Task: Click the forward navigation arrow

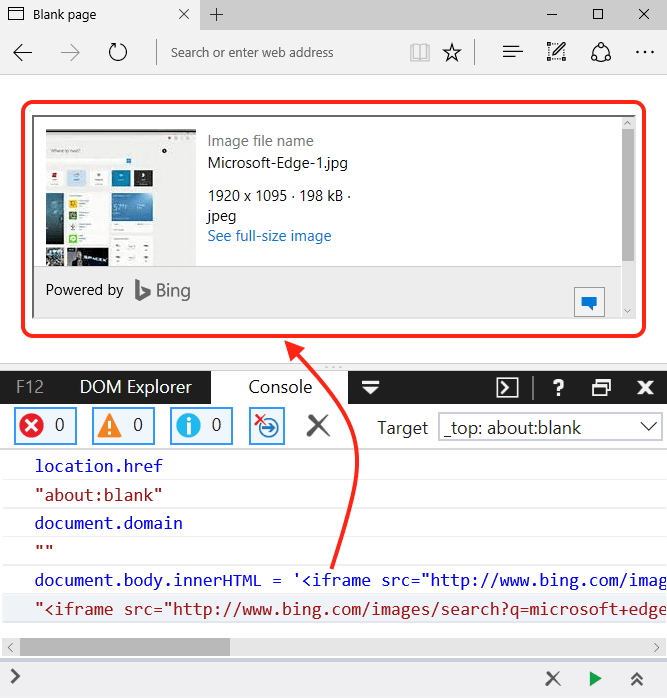Action: (70, 53)
